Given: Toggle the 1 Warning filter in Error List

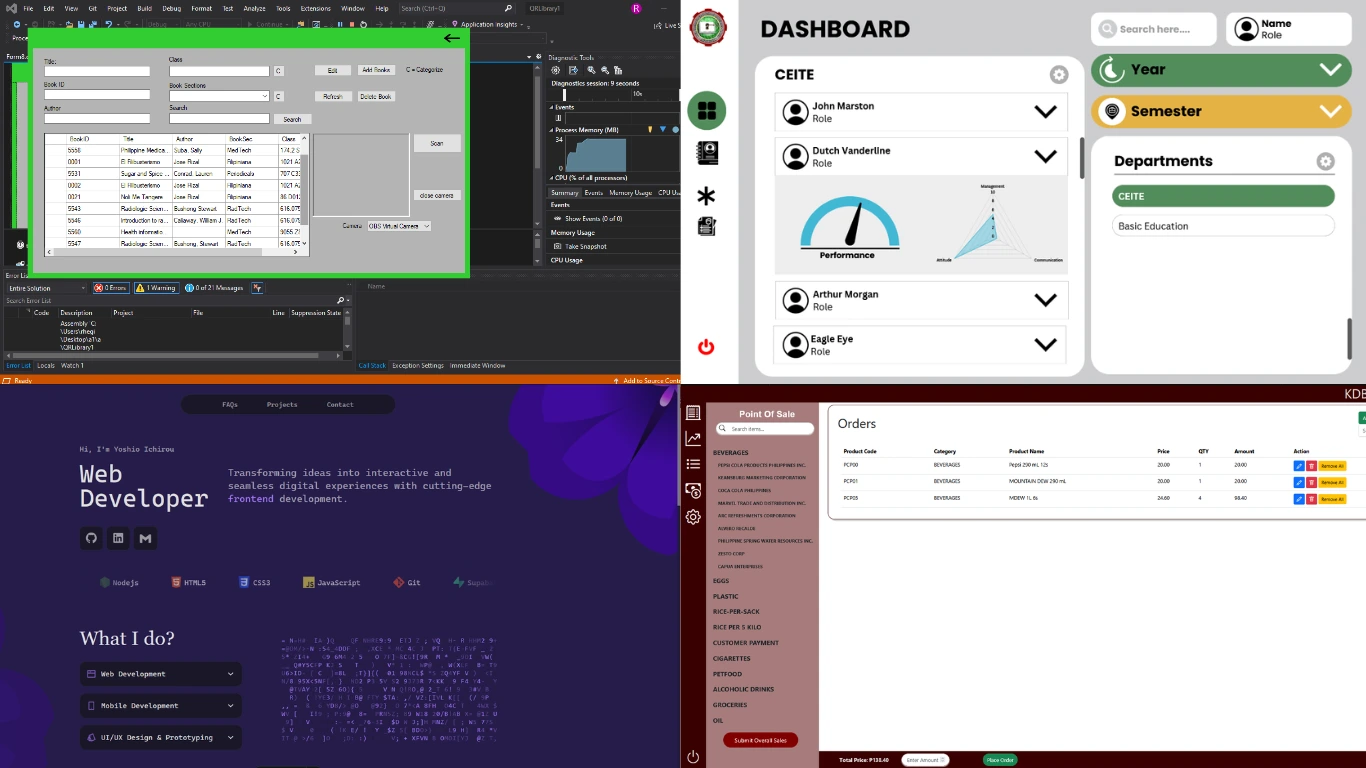Looking at the screenshot, I should pos(156,287).
